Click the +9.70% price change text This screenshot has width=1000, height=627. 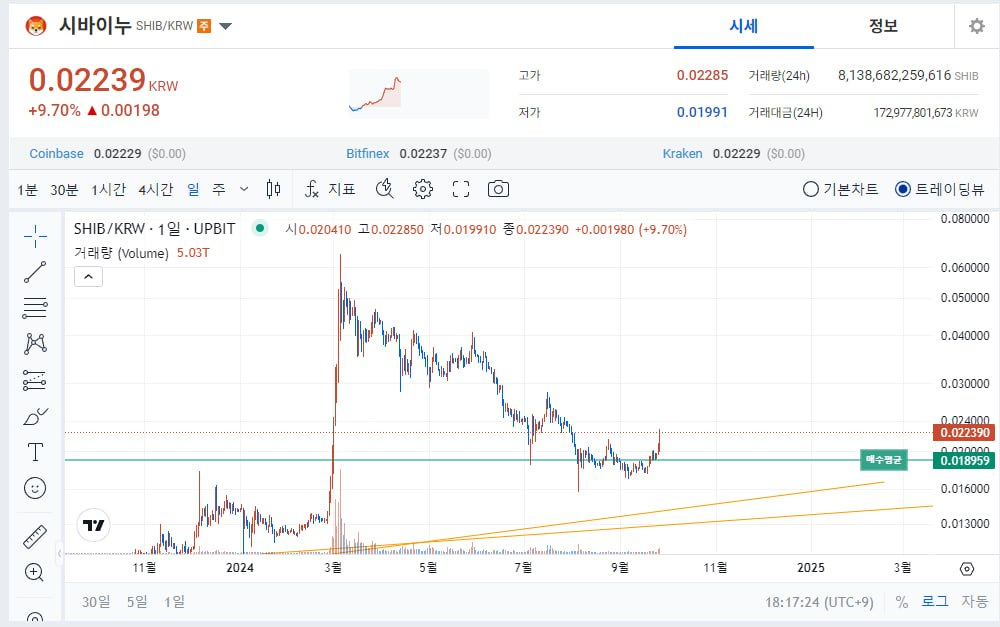pos(54,110)
